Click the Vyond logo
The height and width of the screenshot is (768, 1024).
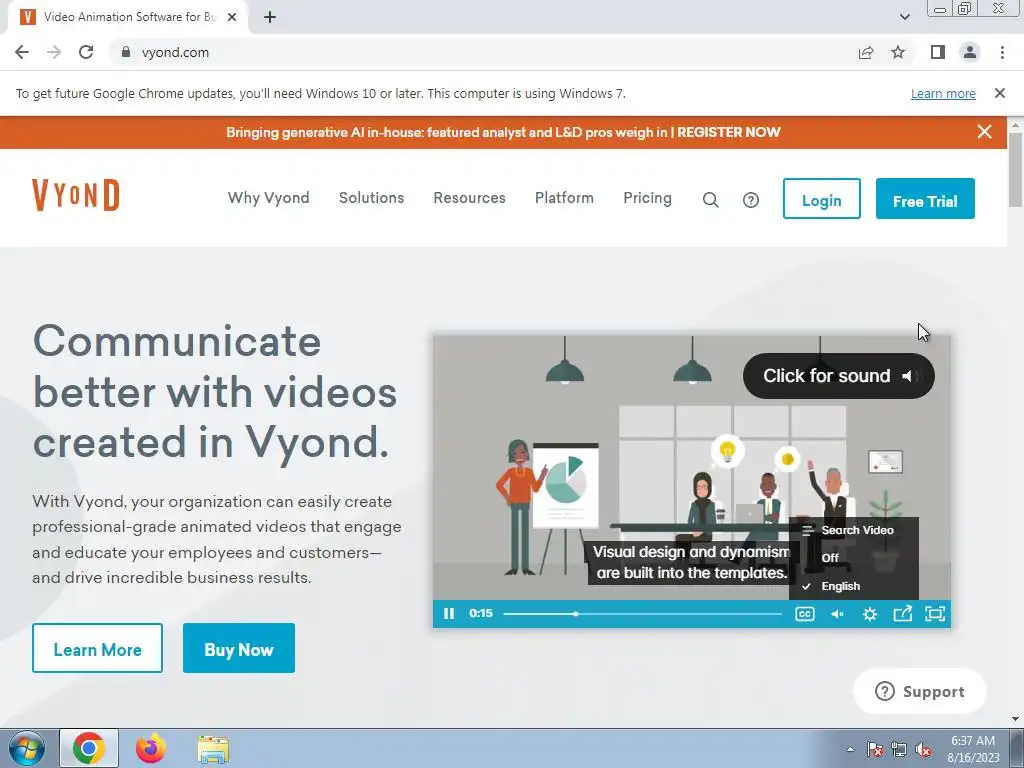(x=76, y=195)
